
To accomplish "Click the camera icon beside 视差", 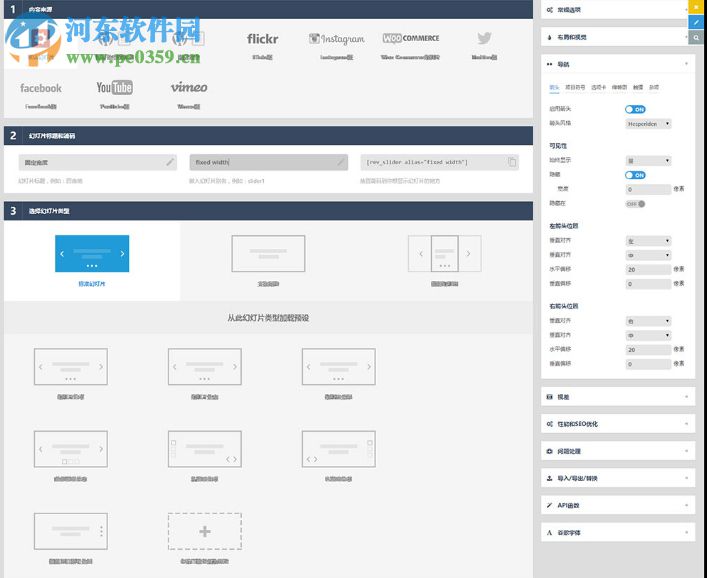I will click(x=549, y=397).
